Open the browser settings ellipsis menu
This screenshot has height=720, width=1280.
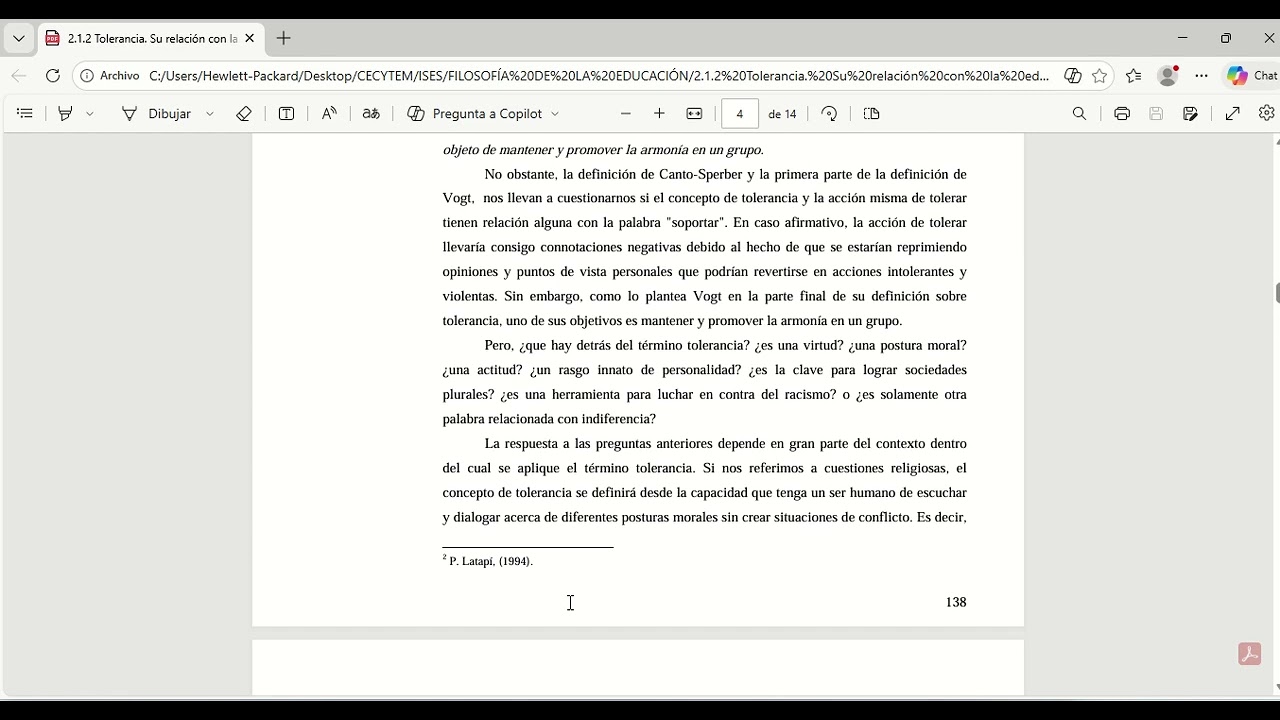pos(1201,76)
